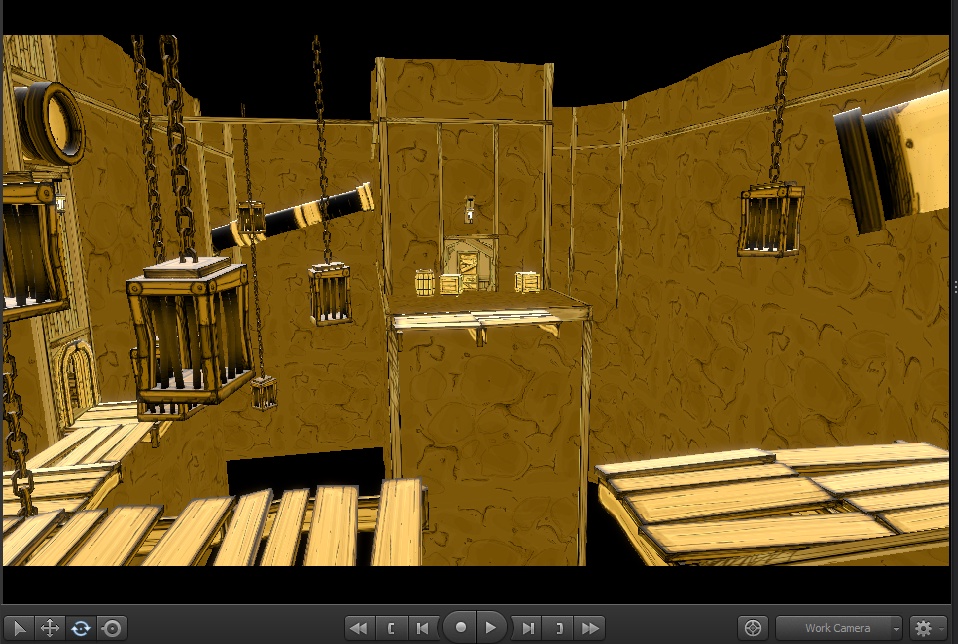Viewport: 958px width, 644px height.
Task: Click the large hanging cage in viewport
Action: click(191, 331)
